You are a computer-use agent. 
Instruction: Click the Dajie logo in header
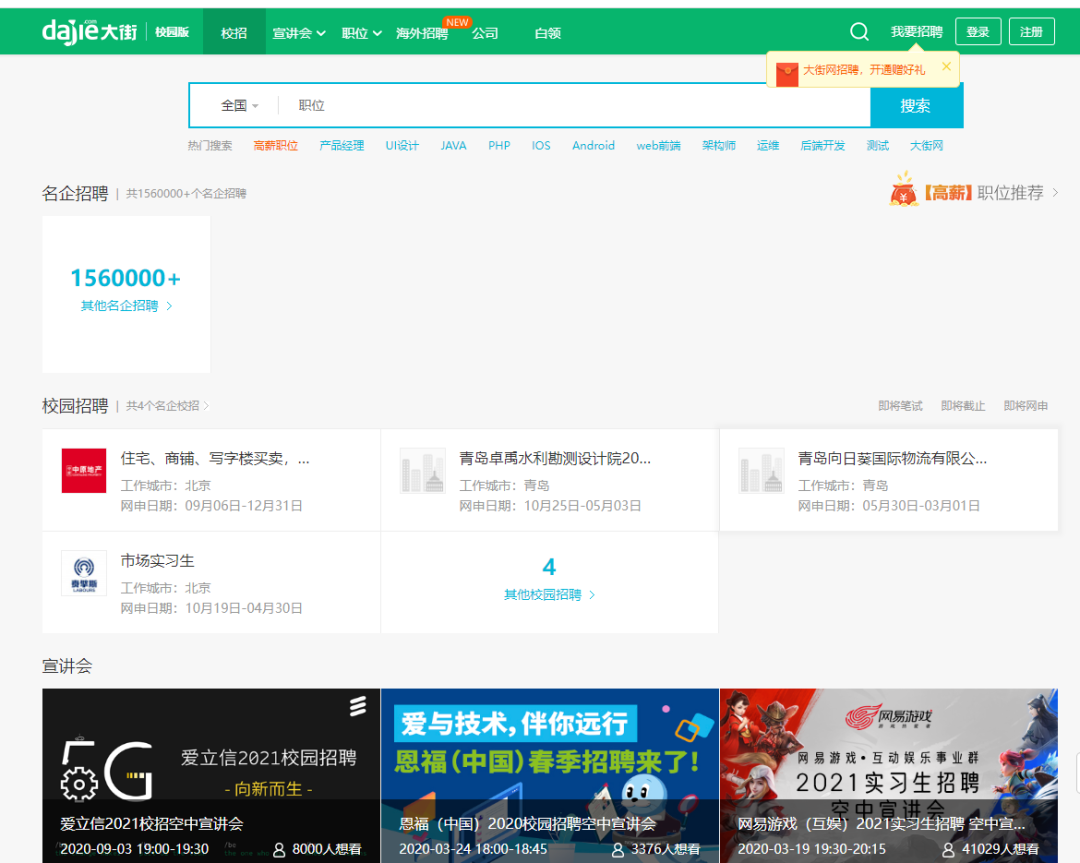click(x=90, y=32)
